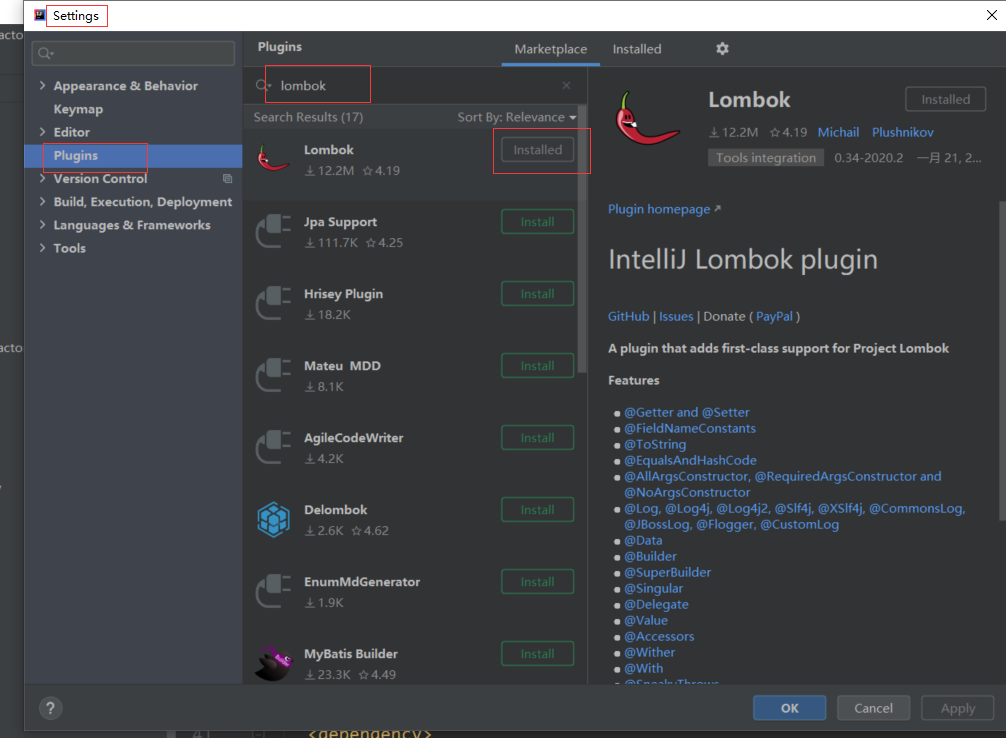Expand the Tools settings section
Image resolution: width=1006 pixels, height=738 pixels.
(x=42, y=247)
